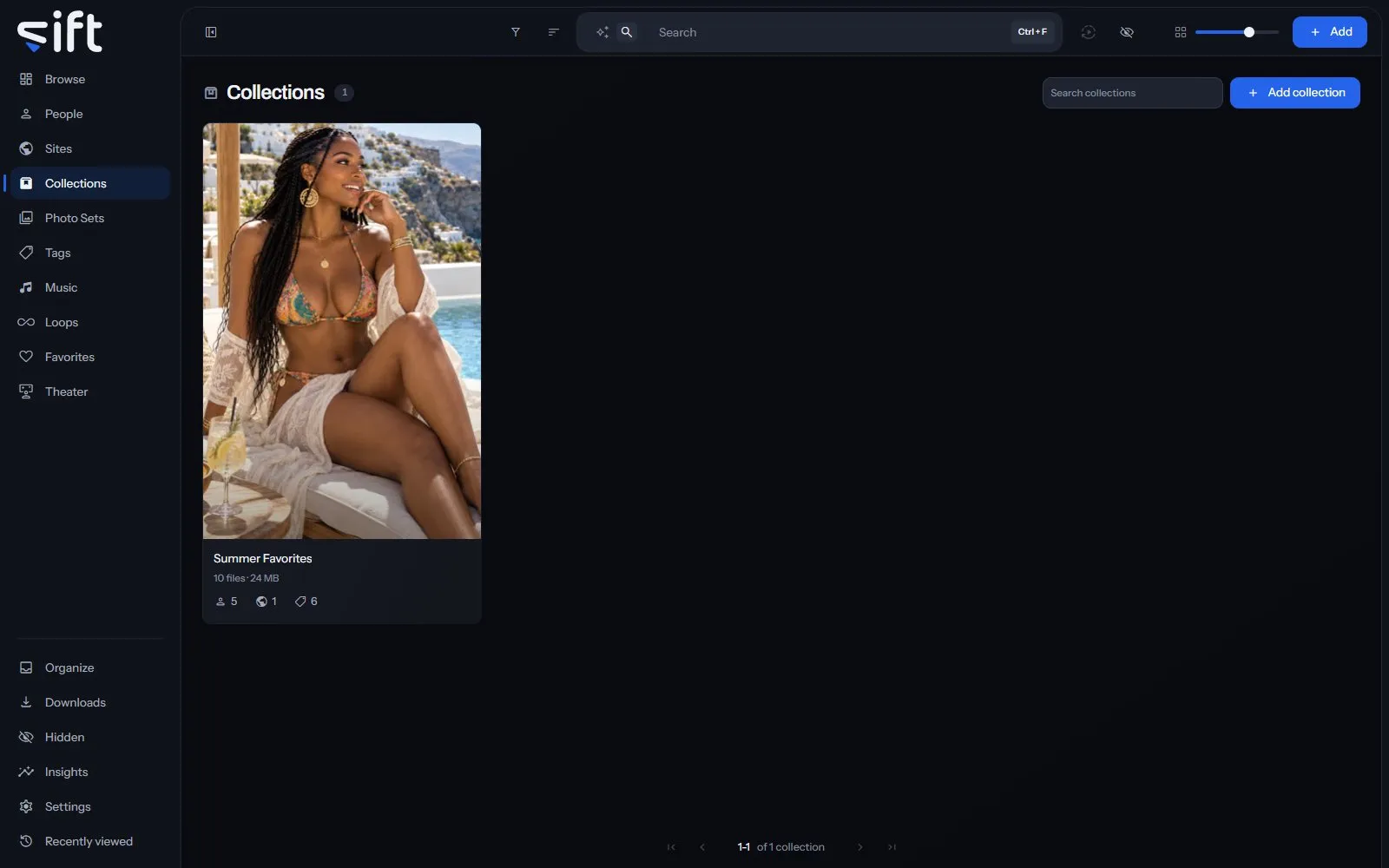The image size is (1389, 868).
Task: Click the '1-1 of 1 collection' text
Action: click(780, 847)
